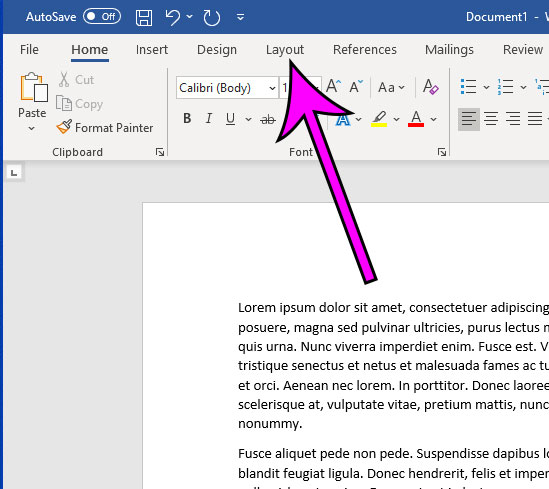The image size is (549, 489).
Task: Open Customize Quick Access Toolbar menu
Action: (240, 17)
